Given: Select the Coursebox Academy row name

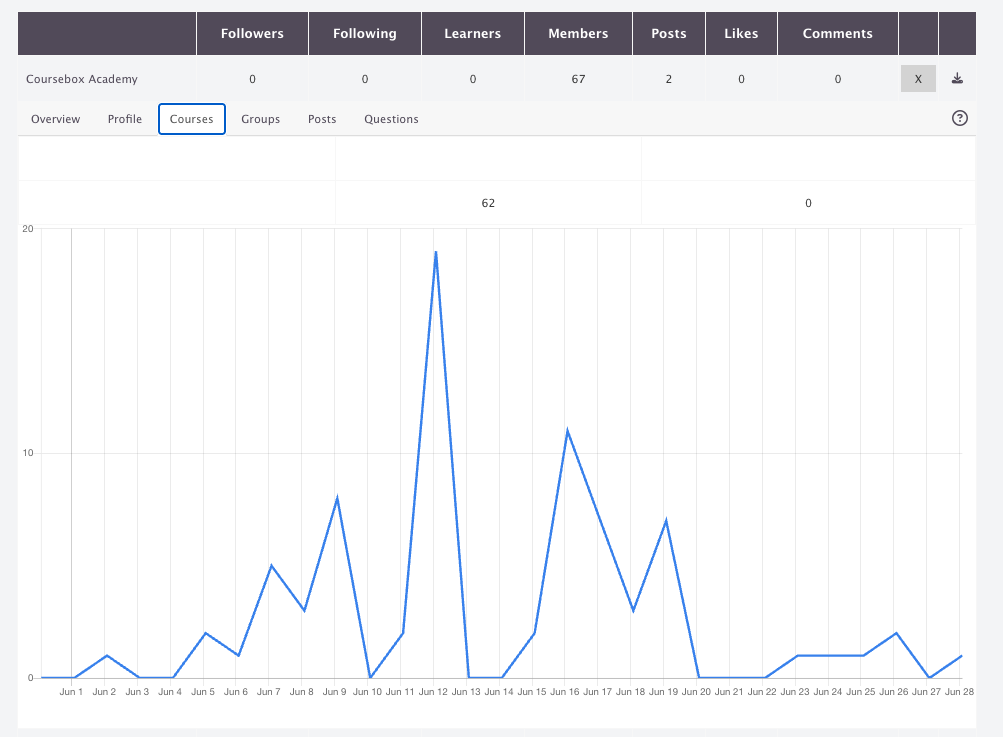Looking at the screenshot, I should [82, 79].
